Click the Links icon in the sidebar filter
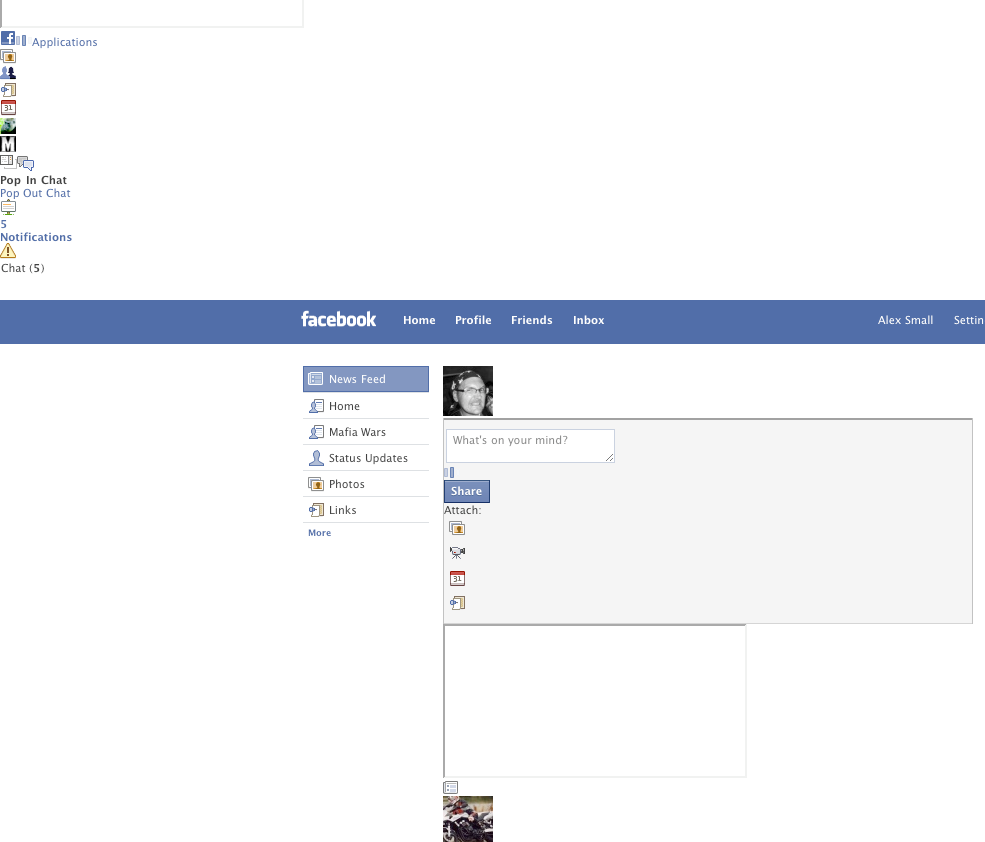 tap(316, 510)
